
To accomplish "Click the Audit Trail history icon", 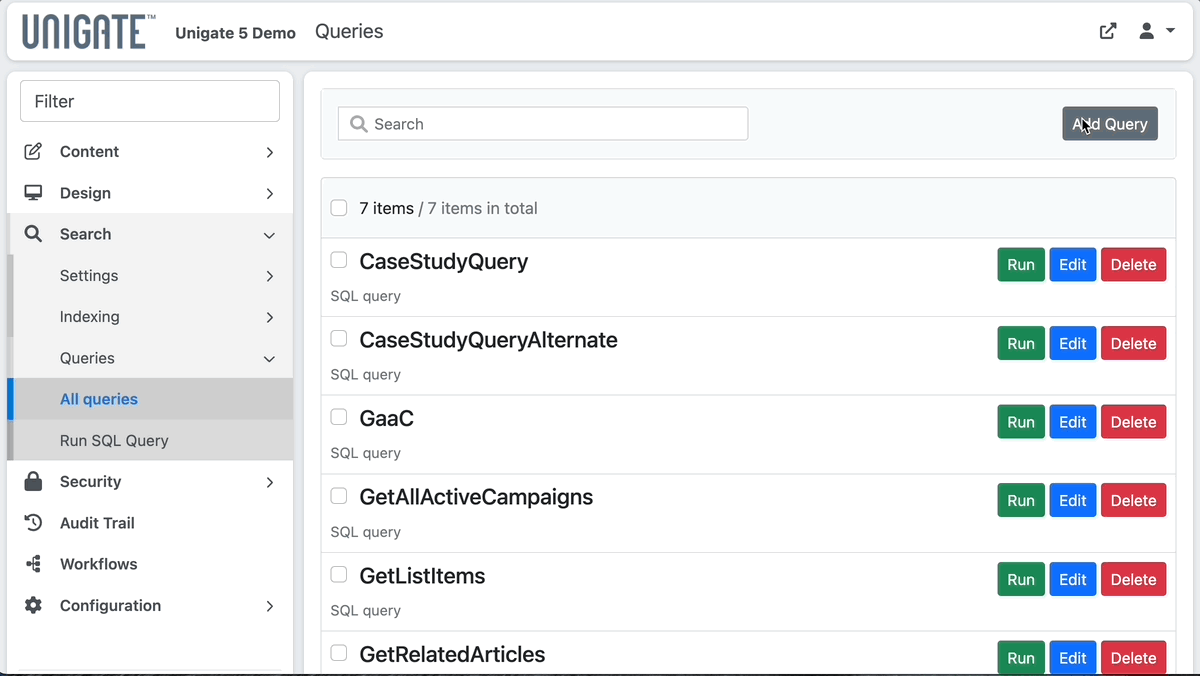I will coord(33,523).
